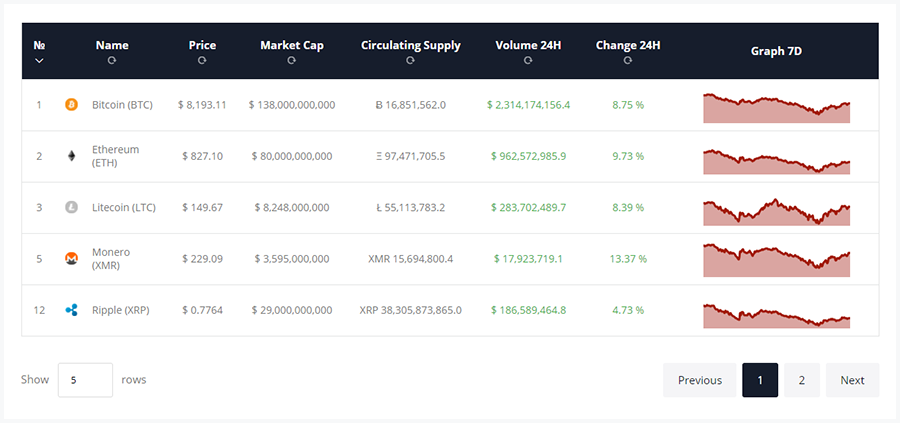Focus the Show rows number input
The width and height of the screenshot is (900, 423).
(85, 380)
